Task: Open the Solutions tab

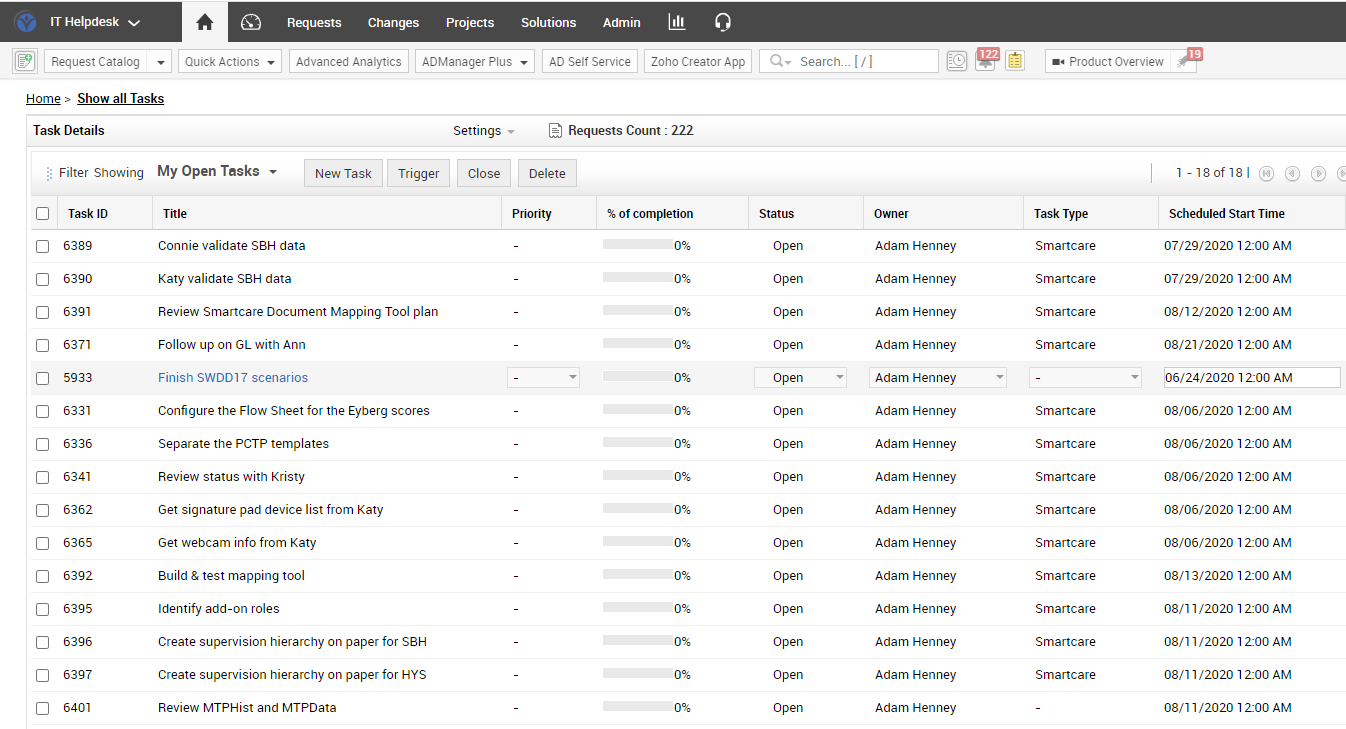Action: 548,22
